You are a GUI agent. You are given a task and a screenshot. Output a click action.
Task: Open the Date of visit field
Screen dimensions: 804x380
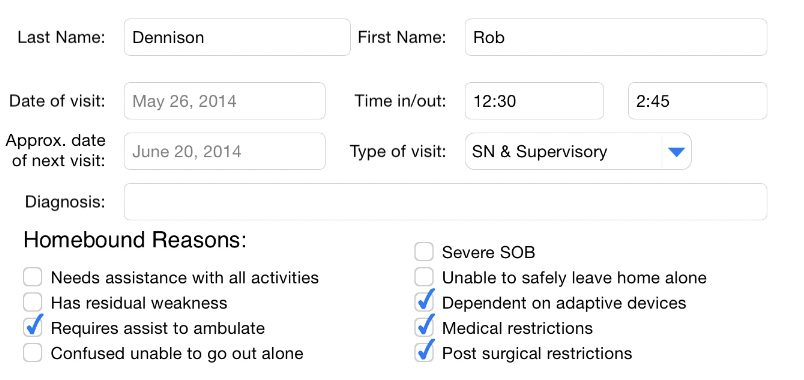point(225,101)
